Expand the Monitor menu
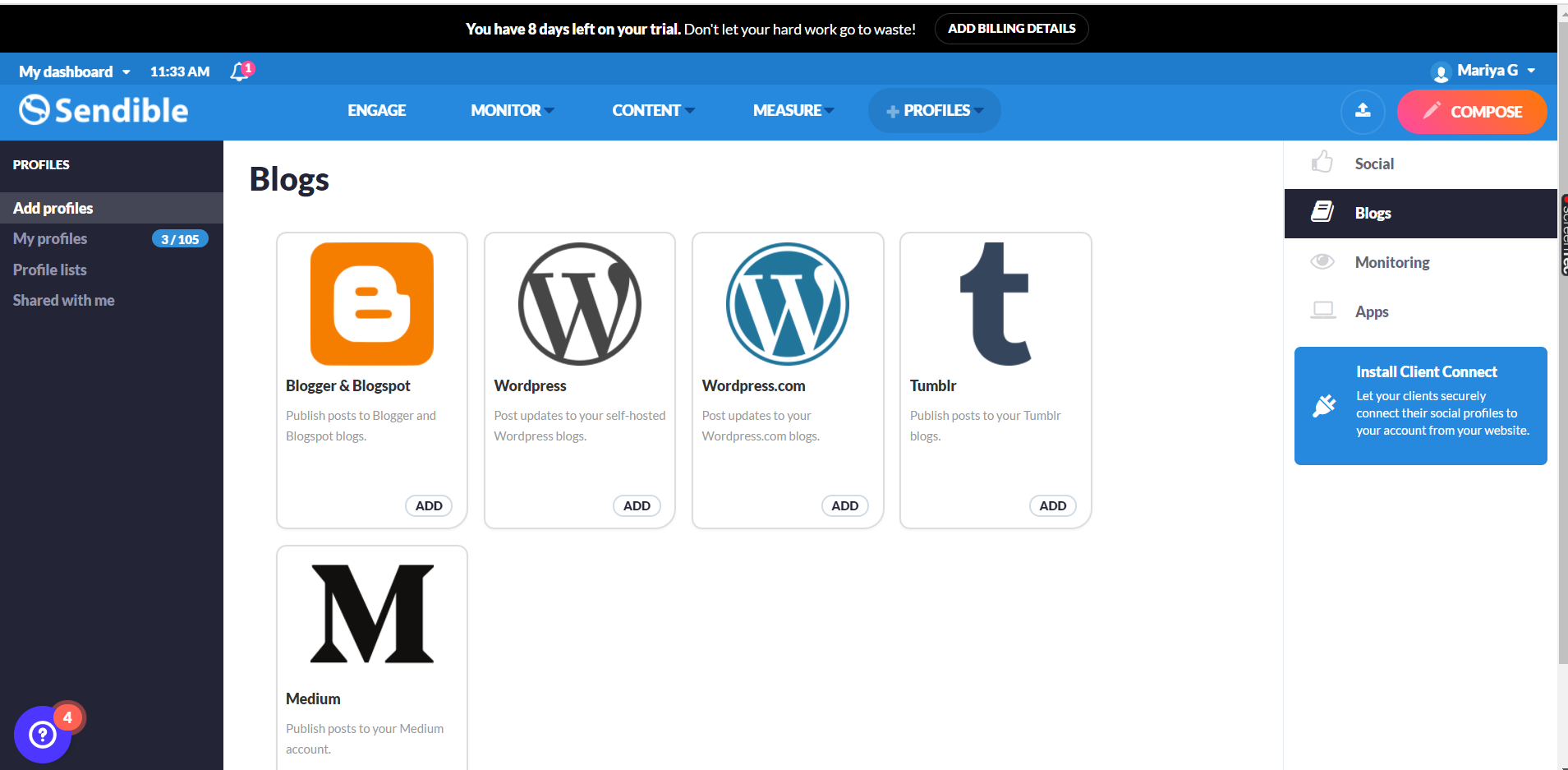The image size is (1568, 770). point(513,110)
